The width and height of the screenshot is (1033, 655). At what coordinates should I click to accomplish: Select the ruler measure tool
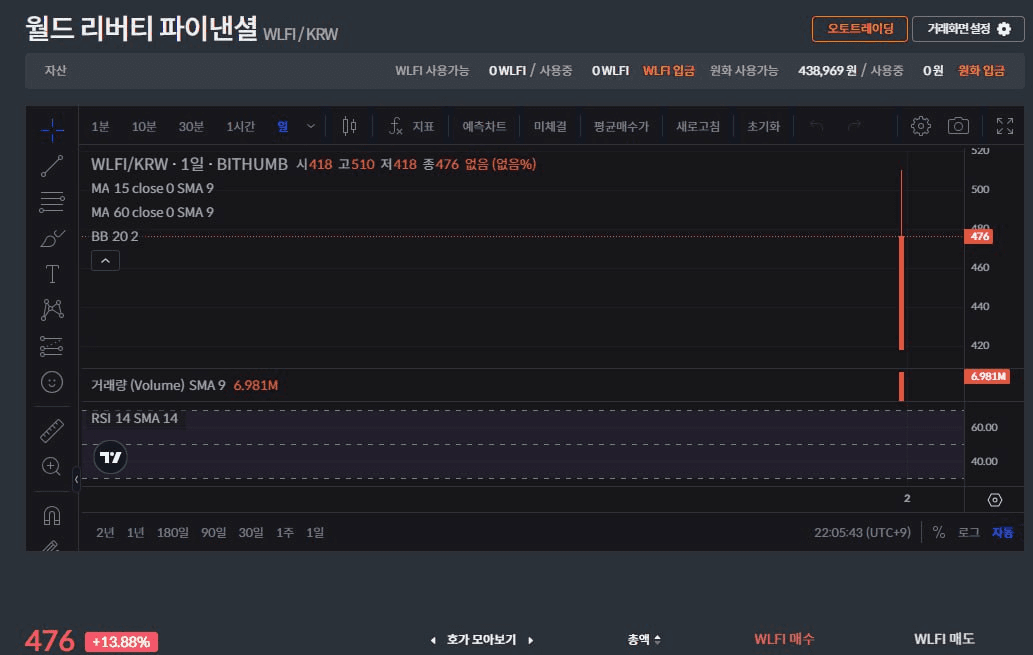pos(52,430)
